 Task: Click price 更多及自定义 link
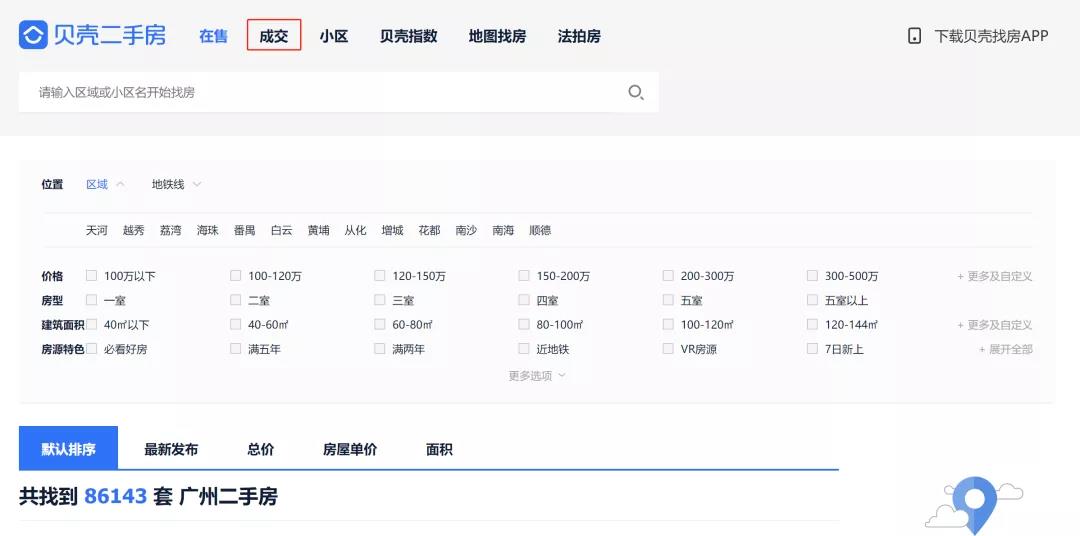pyautogui.click(x=994, y=276)
